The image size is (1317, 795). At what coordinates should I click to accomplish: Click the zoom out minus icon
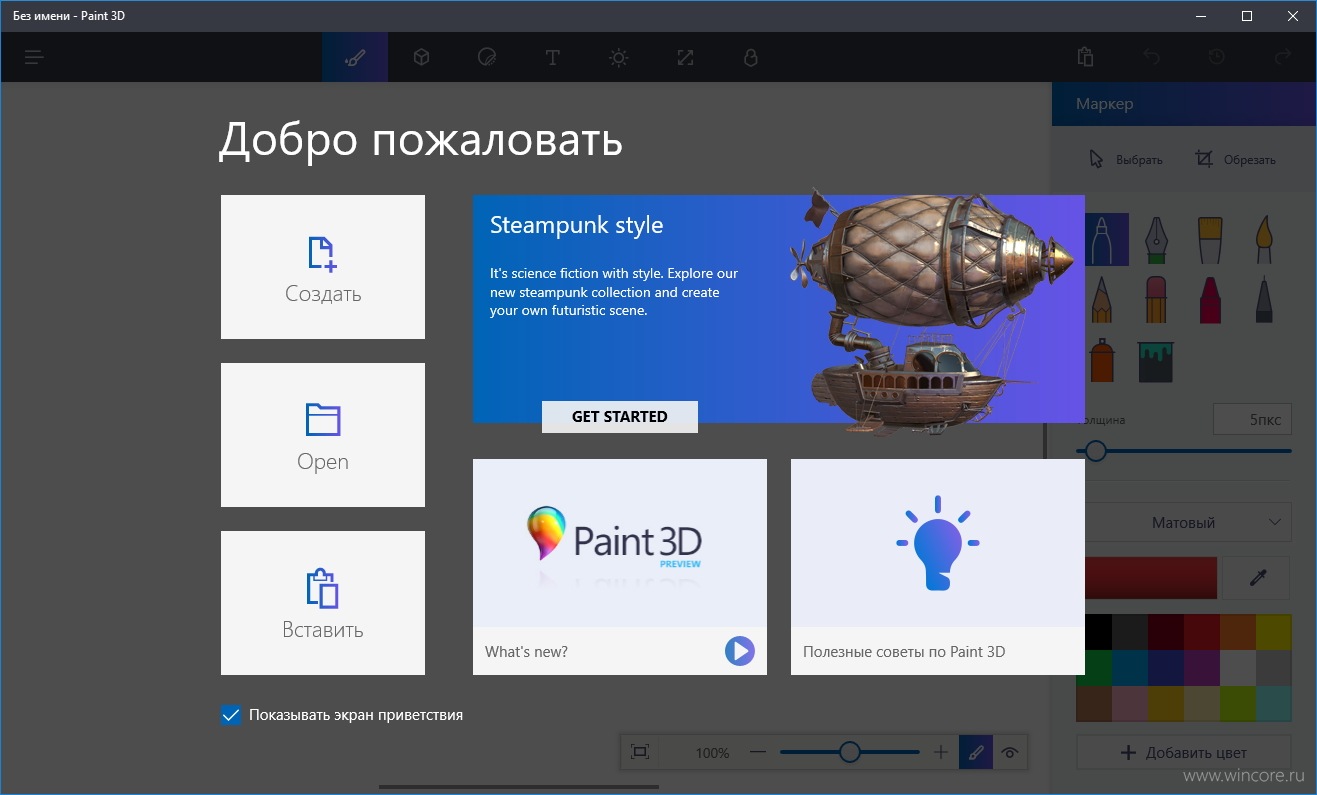(758, 752)
